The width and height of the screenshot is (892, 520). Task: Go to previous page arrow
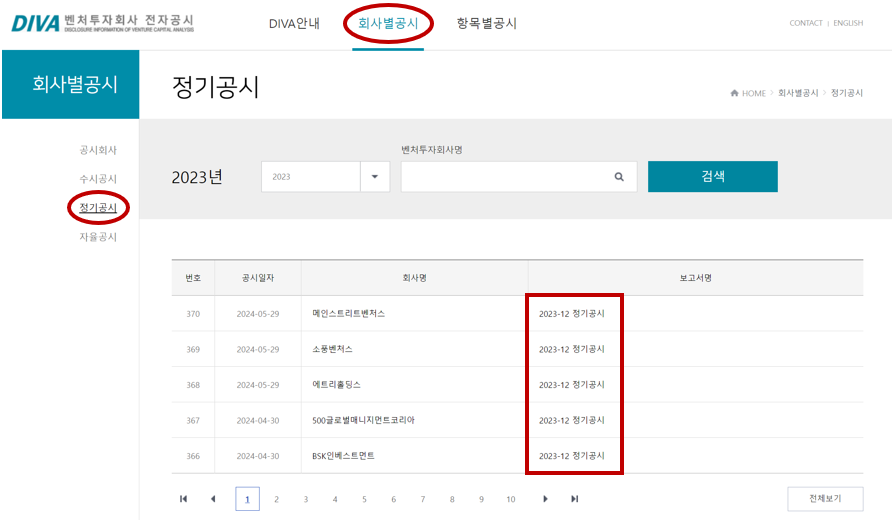tap(213, 499)
